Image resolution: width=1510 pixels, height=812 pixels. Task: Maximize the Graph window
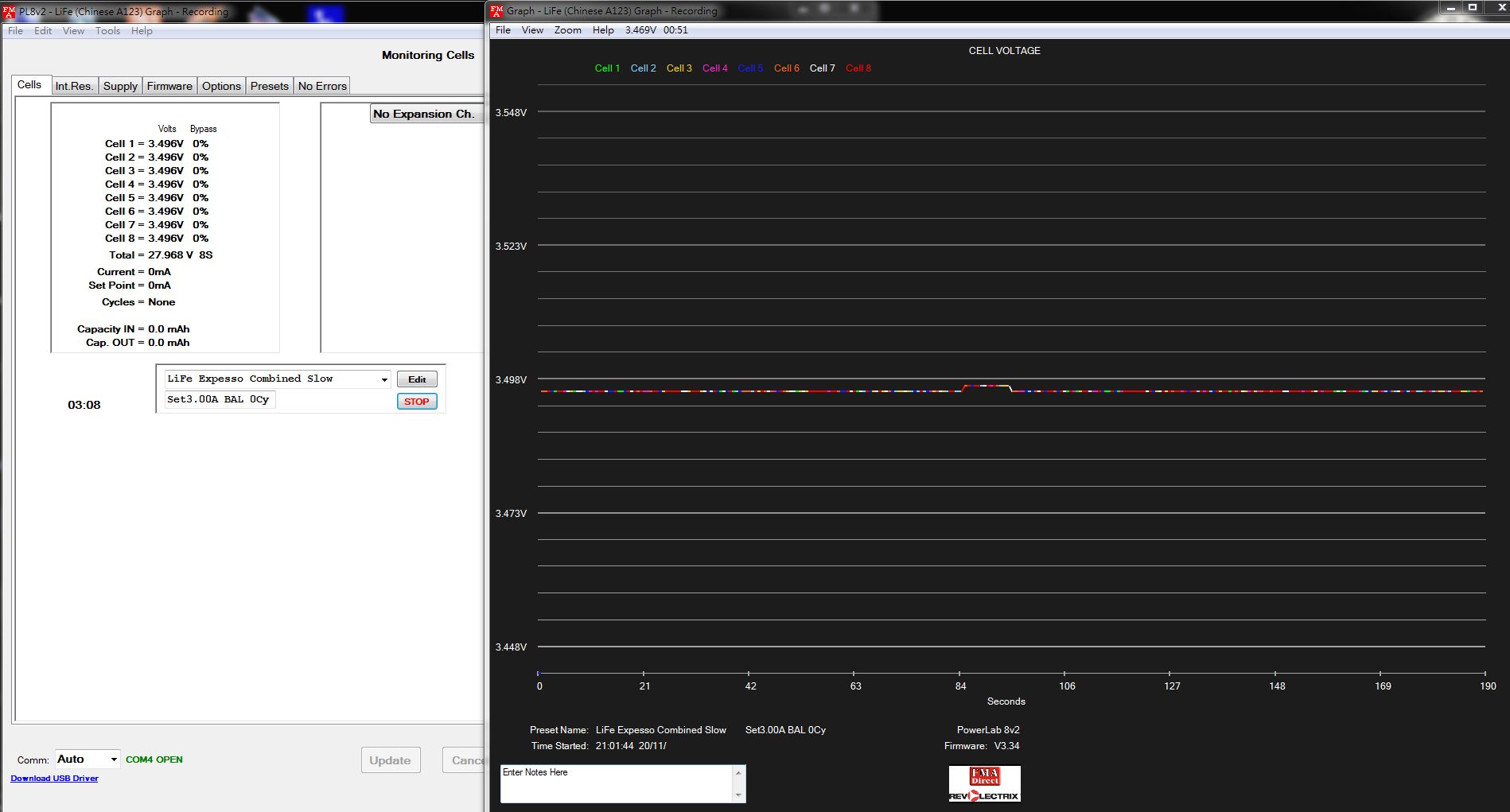[1473, 8]
